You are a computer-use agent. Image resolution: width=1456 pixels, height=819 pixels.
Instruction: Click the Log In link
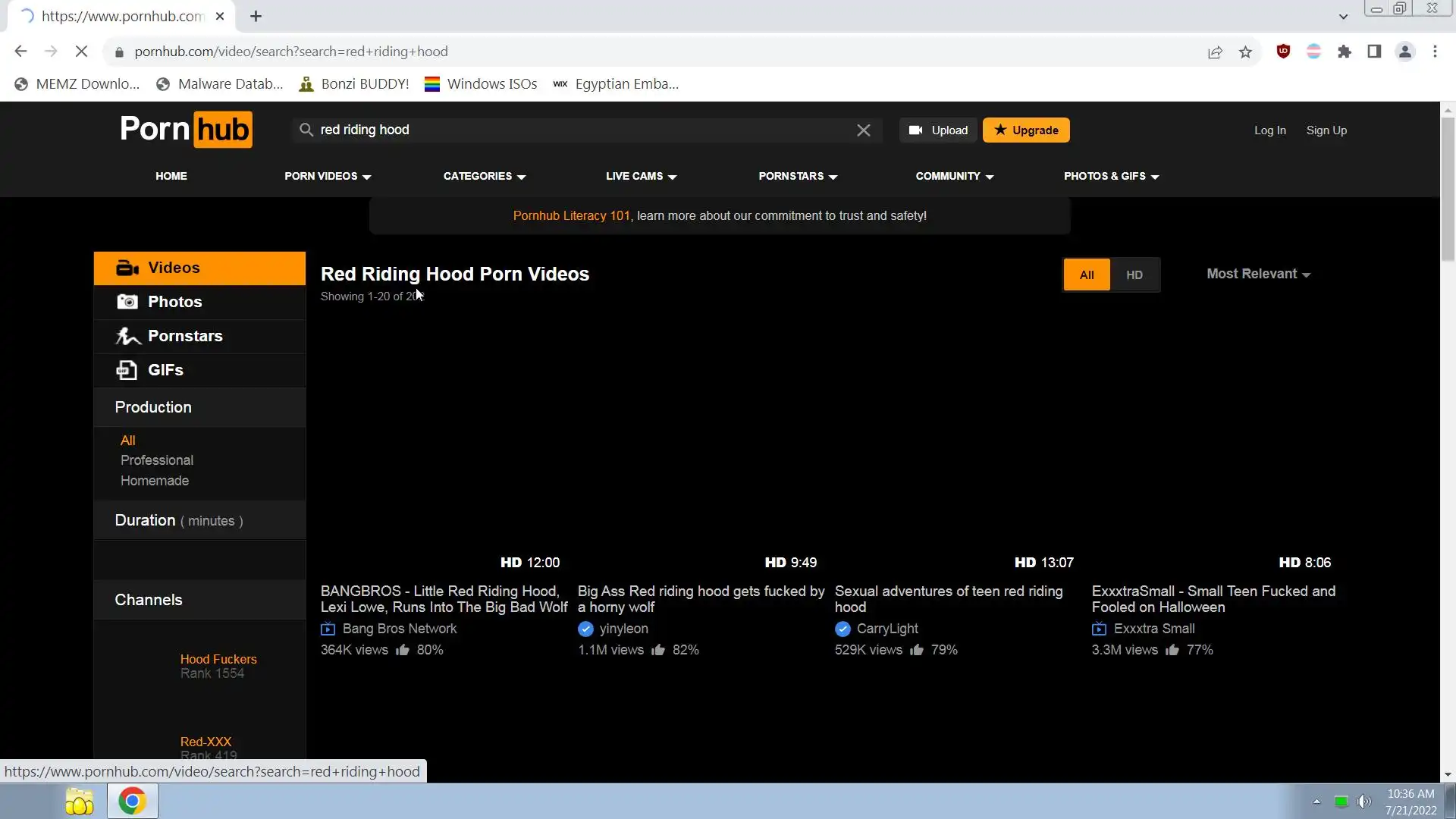coord(1269,130)
